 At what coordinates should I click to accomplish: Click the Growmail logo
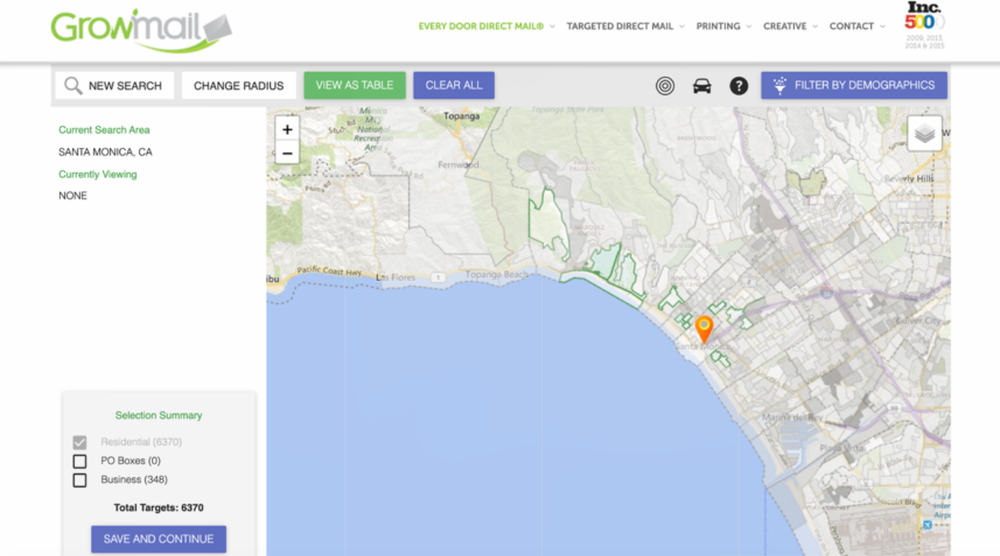[141, 30]
